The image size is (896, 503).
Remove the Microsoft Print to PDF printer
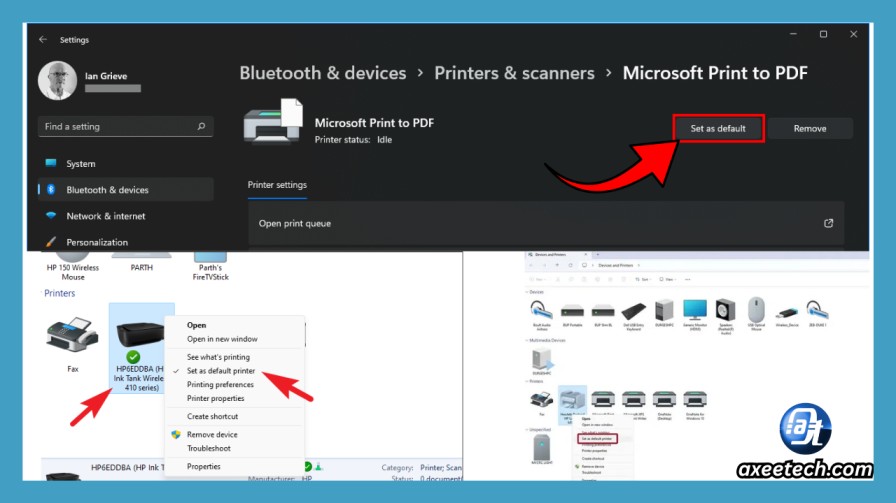[810, 129]
